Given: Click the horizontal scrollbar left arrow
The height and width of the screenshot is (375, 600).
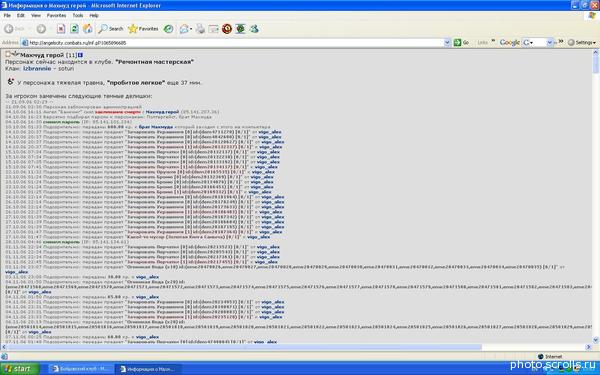Looking at the screenshot, I should (x=4, y=347).
